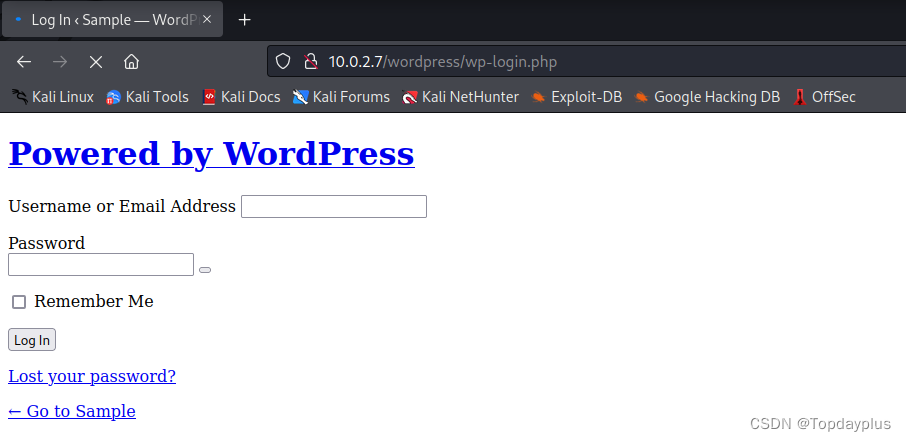Open the Lost your password? link

coord(92,376)
